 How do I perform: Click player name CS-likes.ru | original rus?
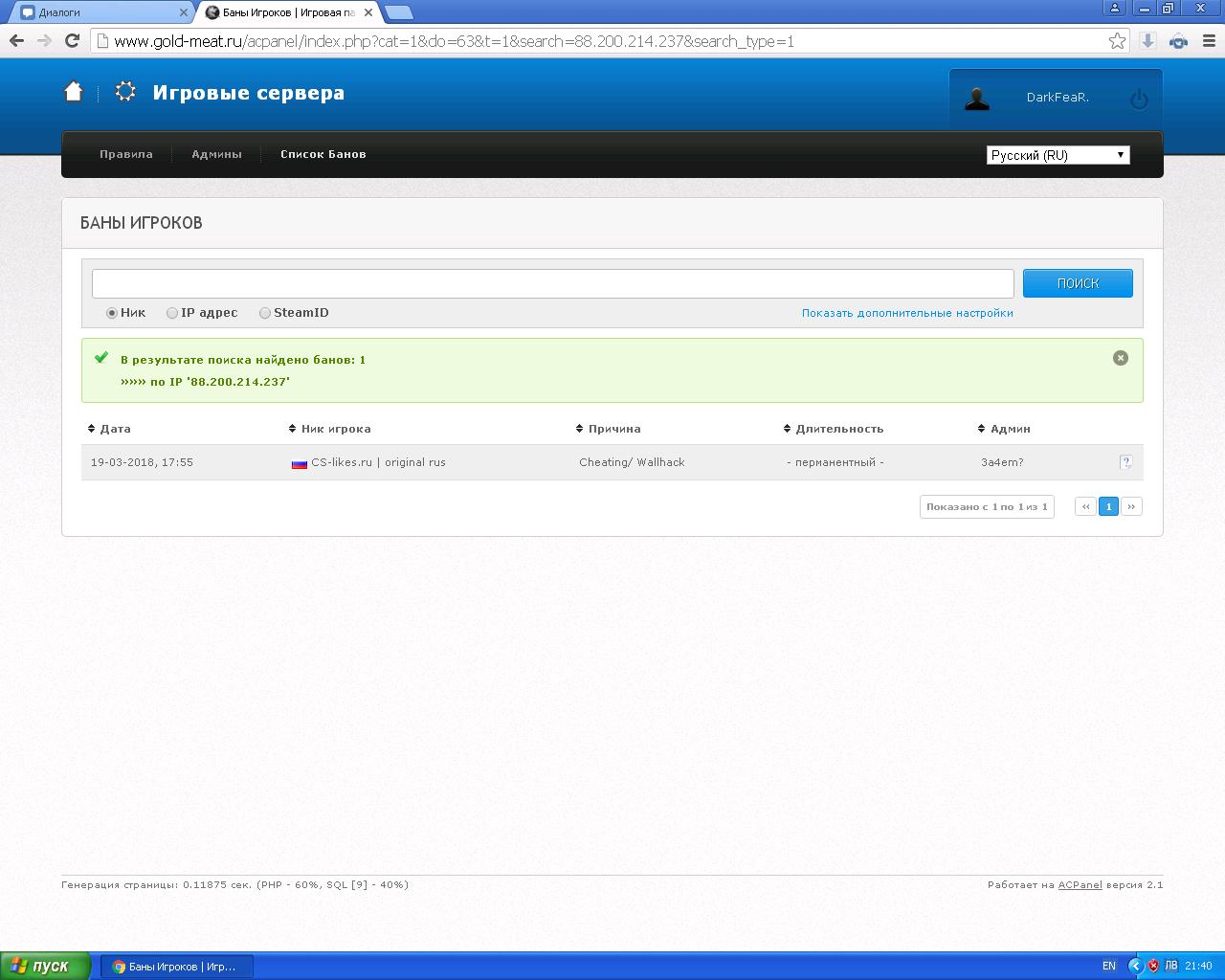378,462
